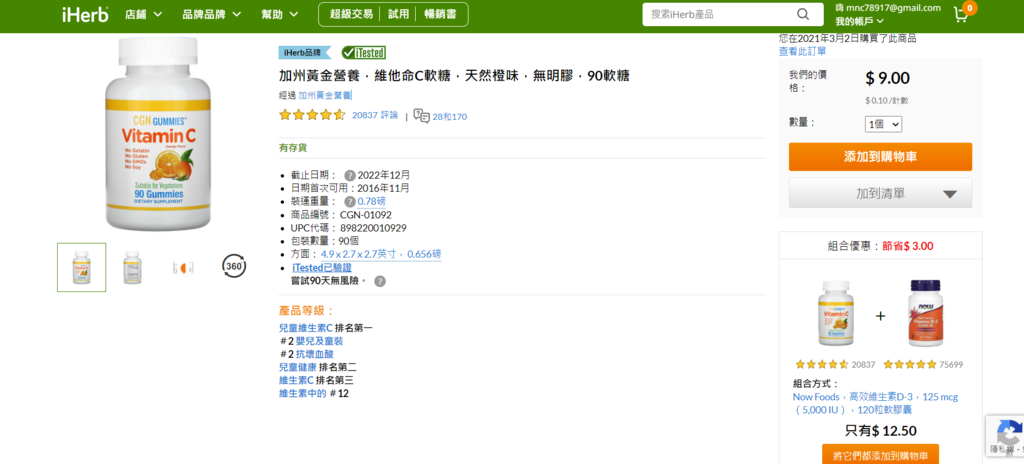Click help icon next to 裝運重量
Screen dimensions: 1024x464
349,201
